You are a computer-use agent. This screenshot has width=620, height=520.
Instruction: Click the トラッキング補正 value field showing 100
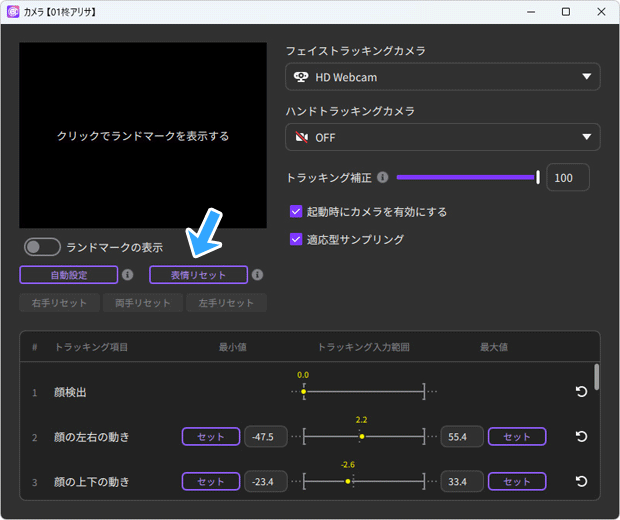(568, 178)
